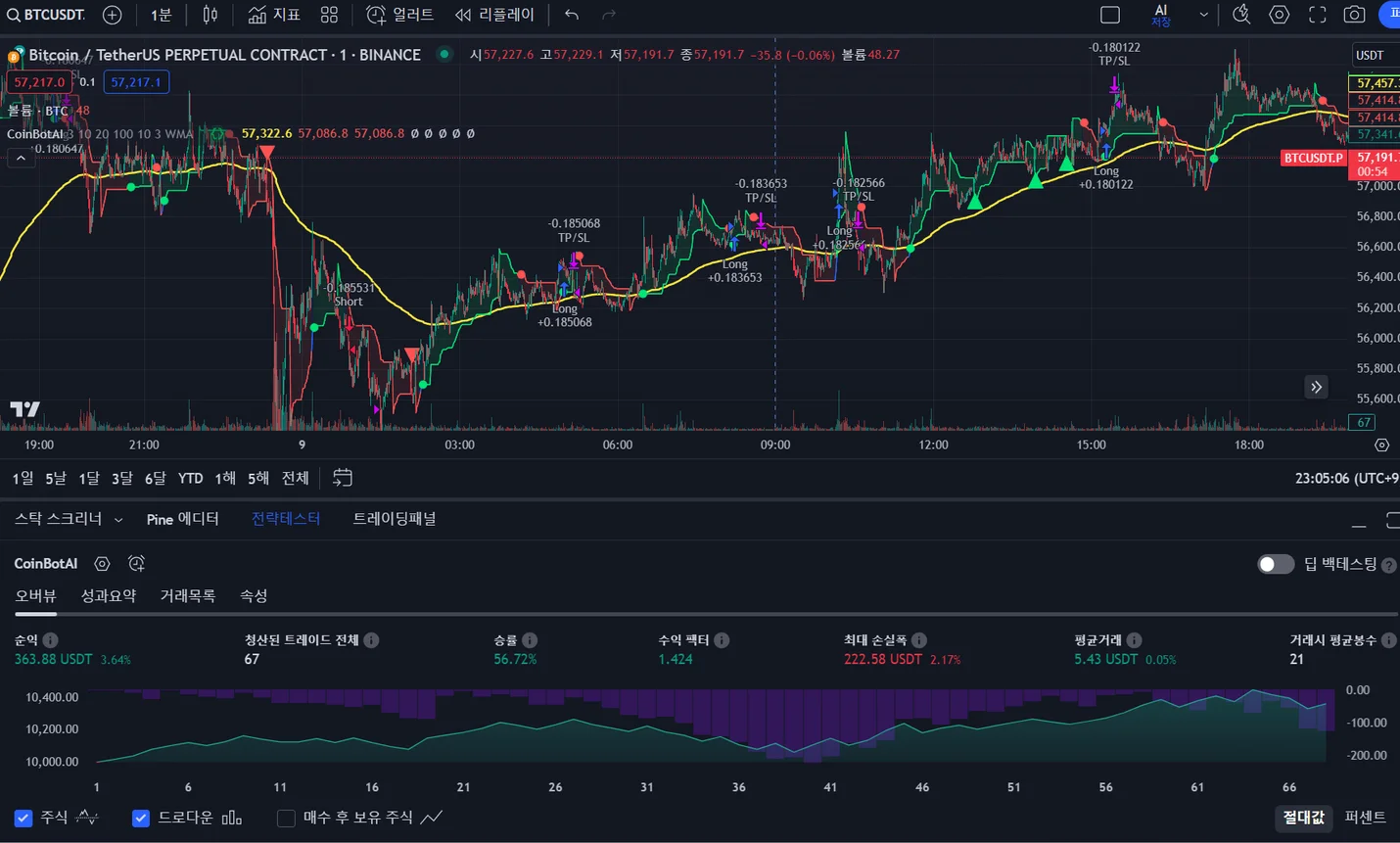Set the 1달 date range
The image size is (1400, 843).
point(89,478)
